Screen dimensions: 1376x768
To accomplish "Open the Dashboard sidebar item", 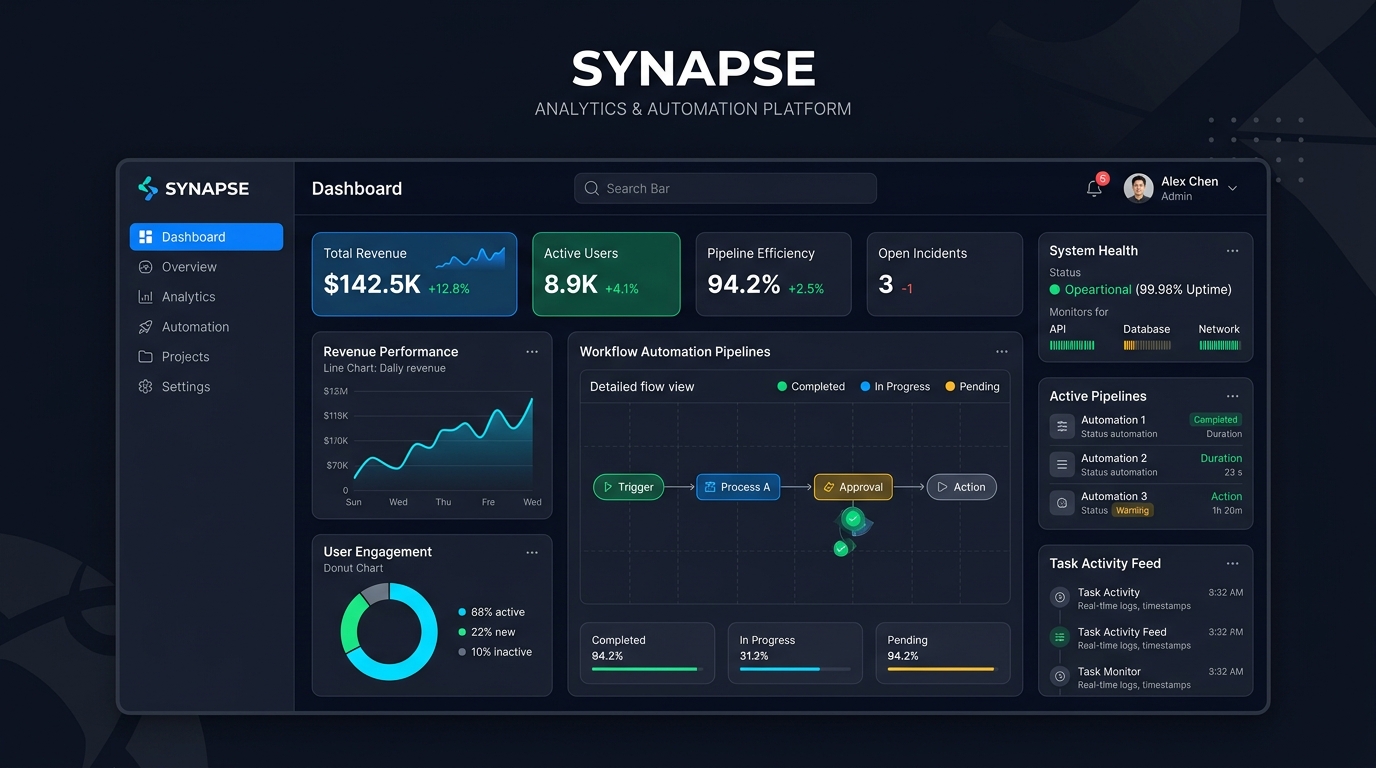I will point(206,237).
